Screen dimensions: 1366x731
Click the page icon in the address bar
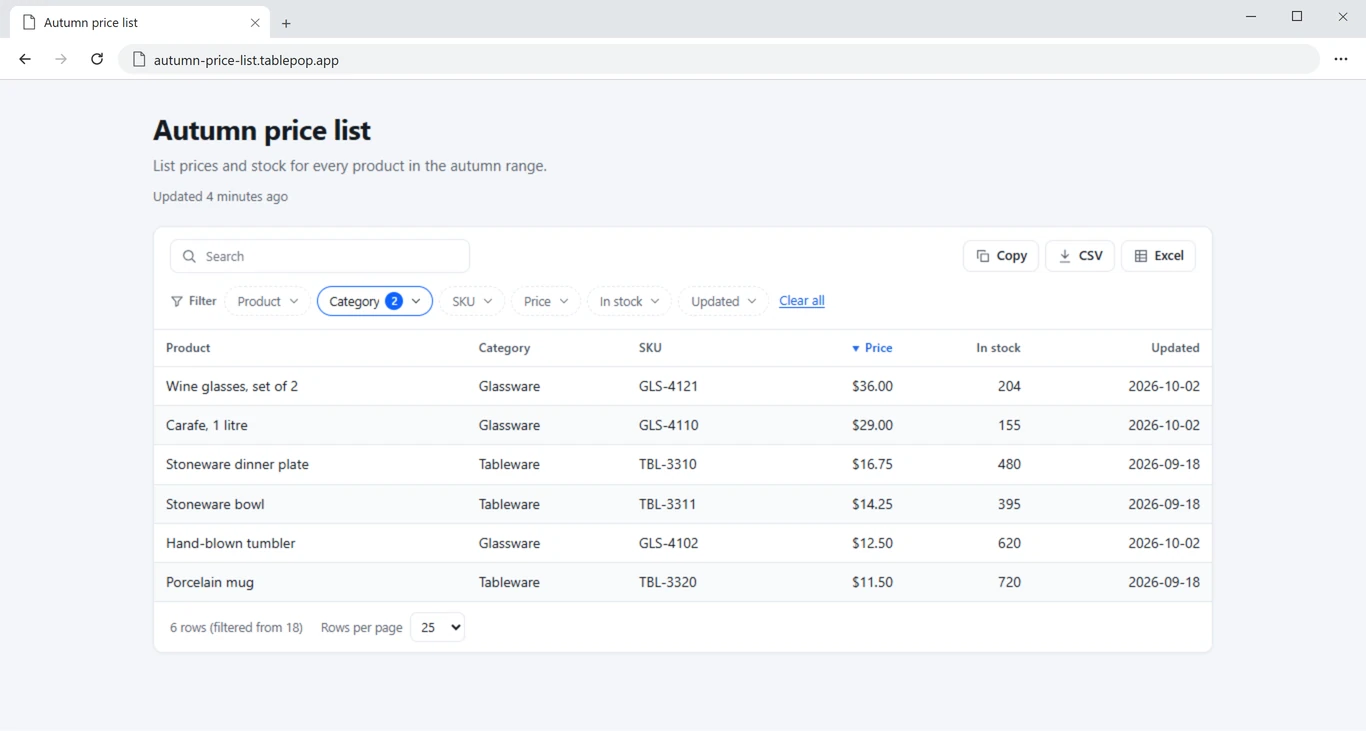[139, 59]
